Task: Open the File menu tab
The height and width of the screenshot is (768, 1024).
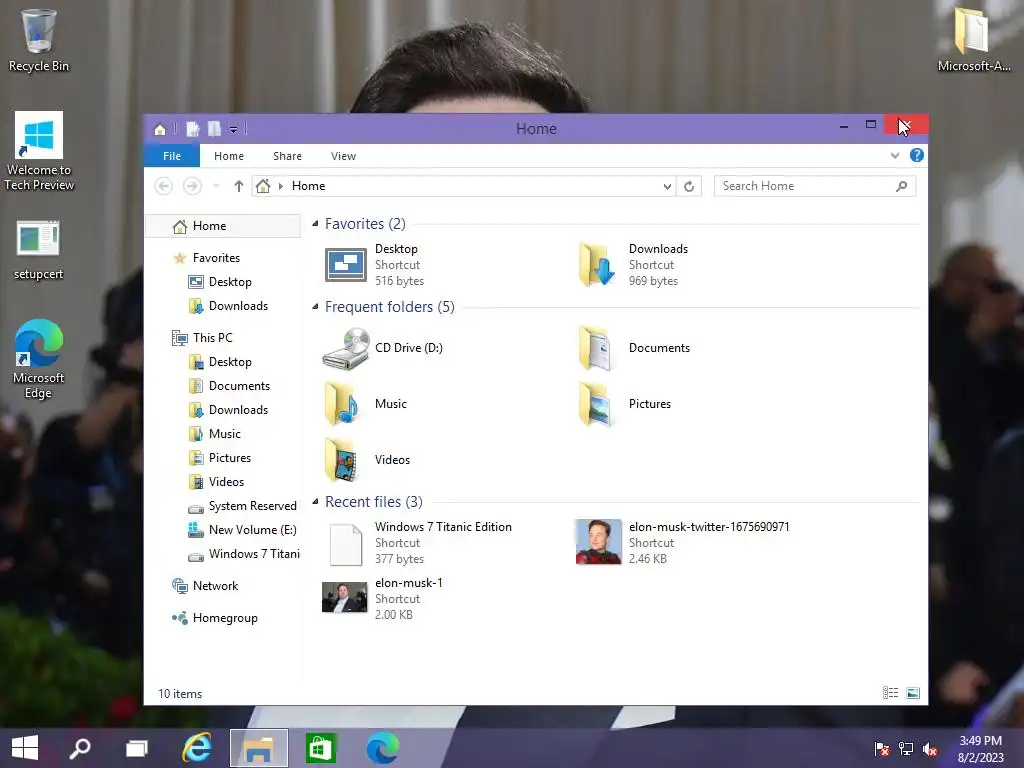Action: click(x=172, y=156)
